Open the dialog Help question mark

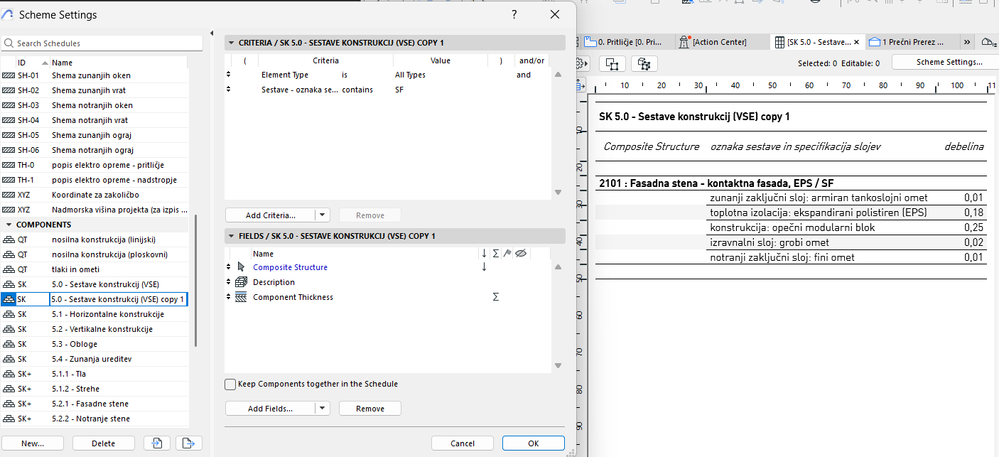click(x=514, y=15)
